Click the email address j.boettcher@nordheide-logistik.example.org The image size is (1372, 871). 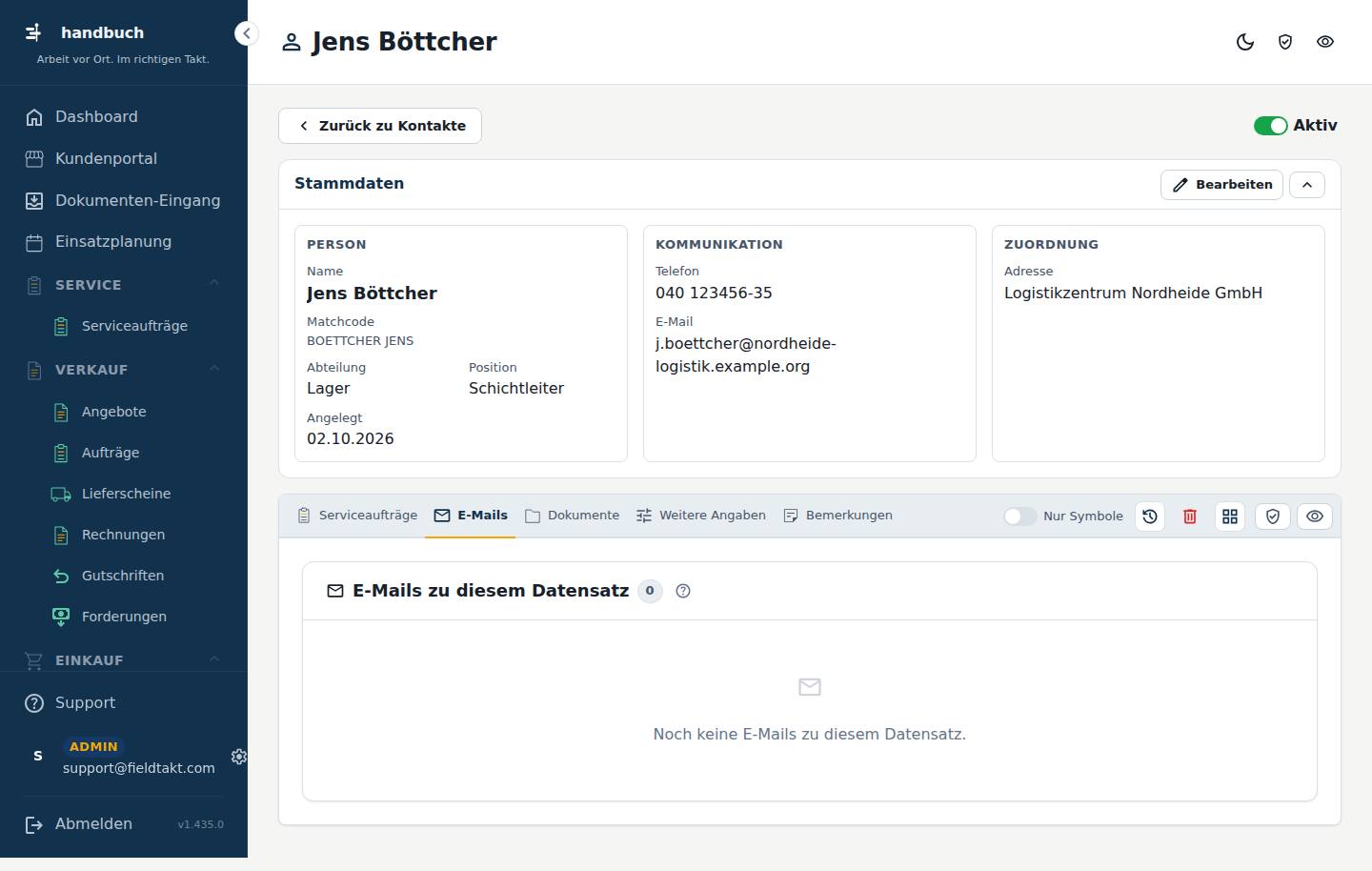tap(745, 354)
